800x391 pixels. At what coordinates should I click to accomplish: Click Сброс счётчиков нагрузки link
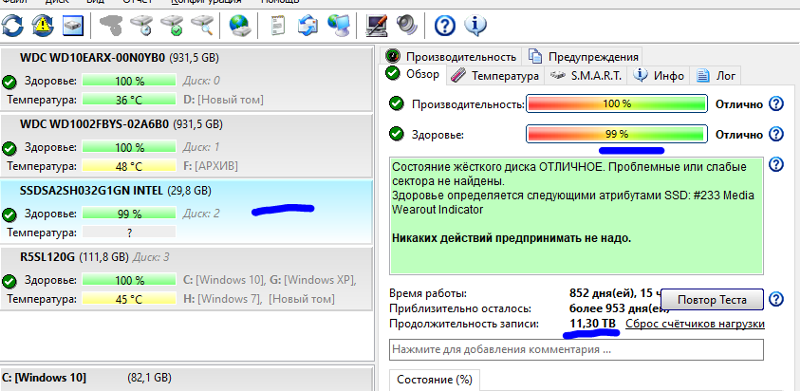[695, 324]
